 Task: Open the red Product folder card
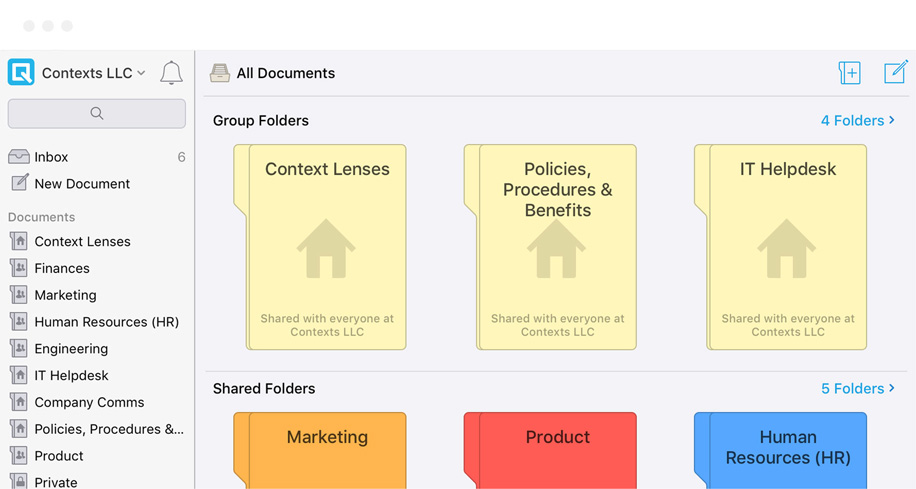pos(550,450)
